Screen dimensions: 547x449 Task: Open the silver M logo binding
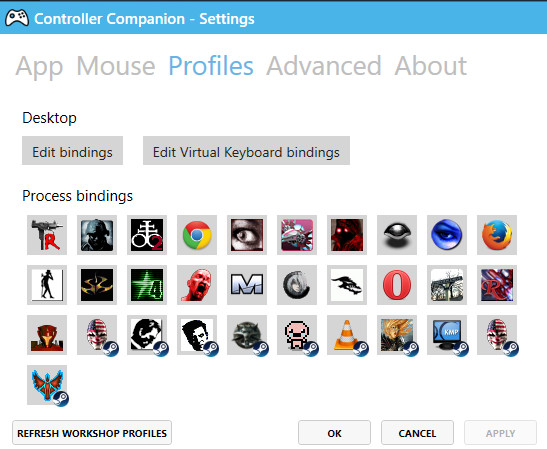pos(247,285)
